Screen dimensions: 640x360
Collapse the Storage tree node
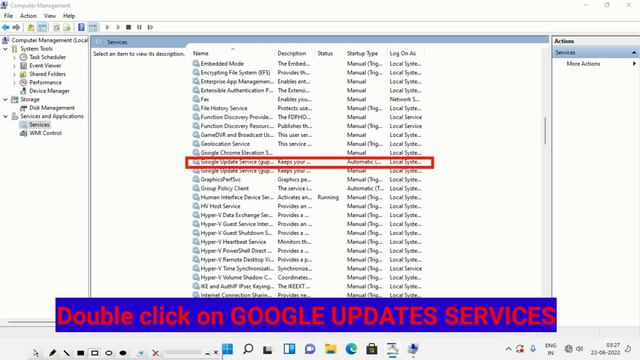[x=6, y=100]
